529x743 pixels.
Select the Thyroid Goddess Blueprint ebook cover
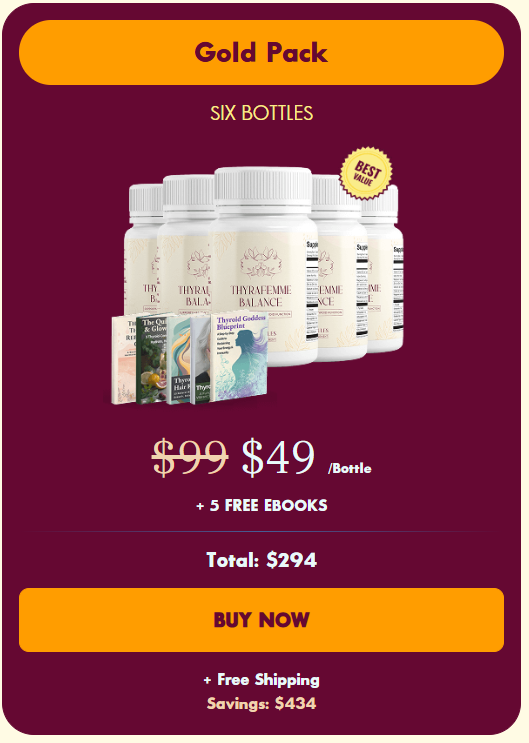click(x=238, y=358)
